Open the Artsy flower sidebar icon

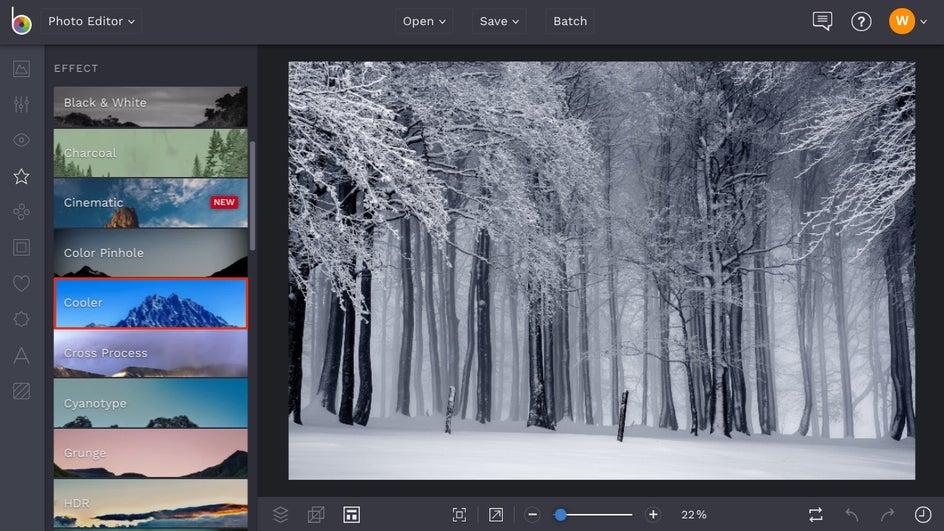(x=21, y=212)
